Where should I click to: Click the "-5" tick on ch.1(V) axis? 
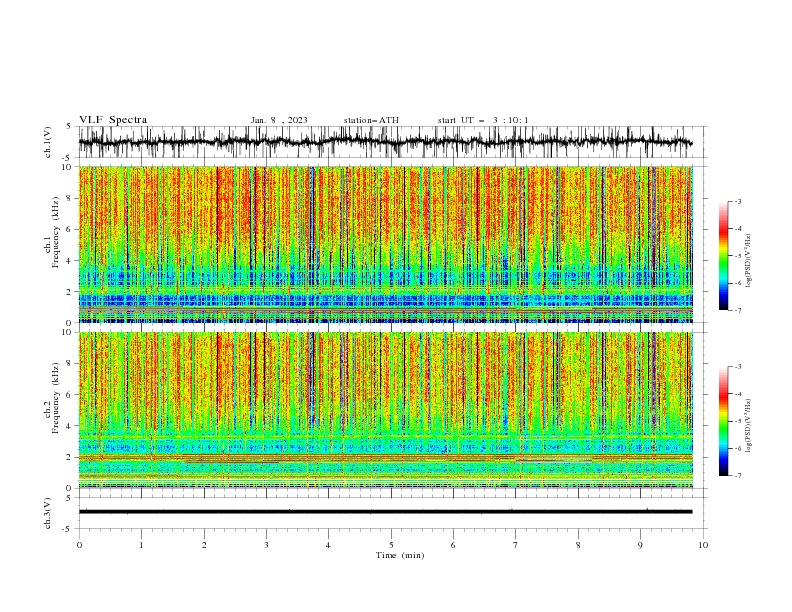click(67, 158)
